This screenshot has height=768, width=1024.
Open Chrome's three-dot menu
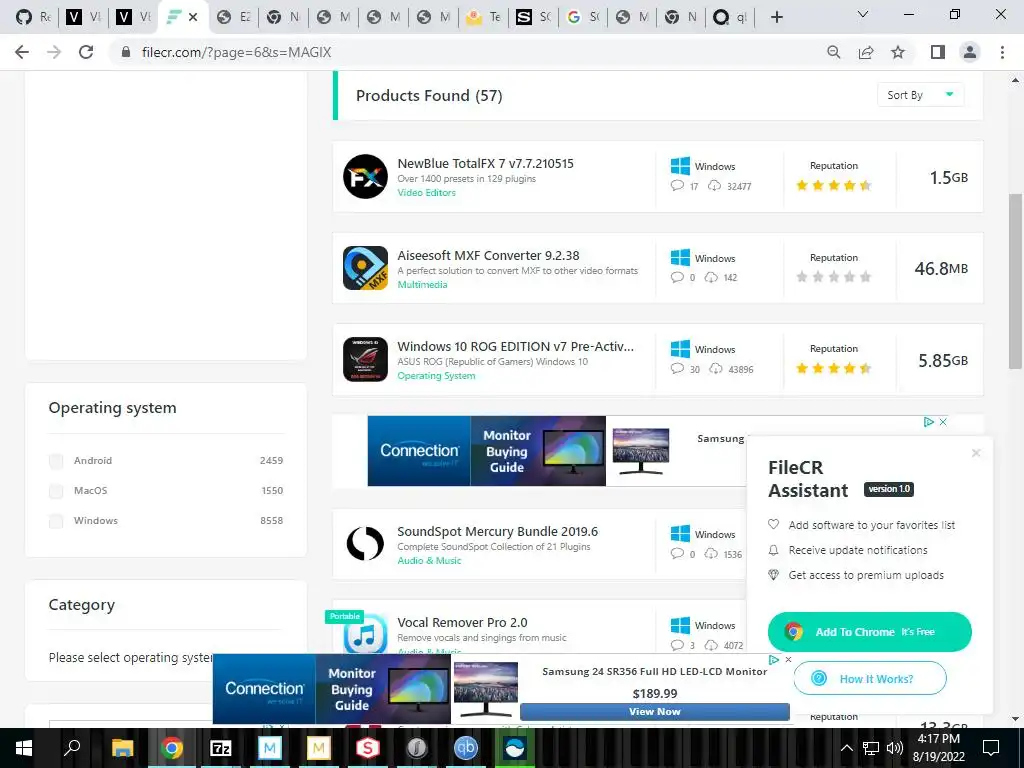(x=1002, y=52)
